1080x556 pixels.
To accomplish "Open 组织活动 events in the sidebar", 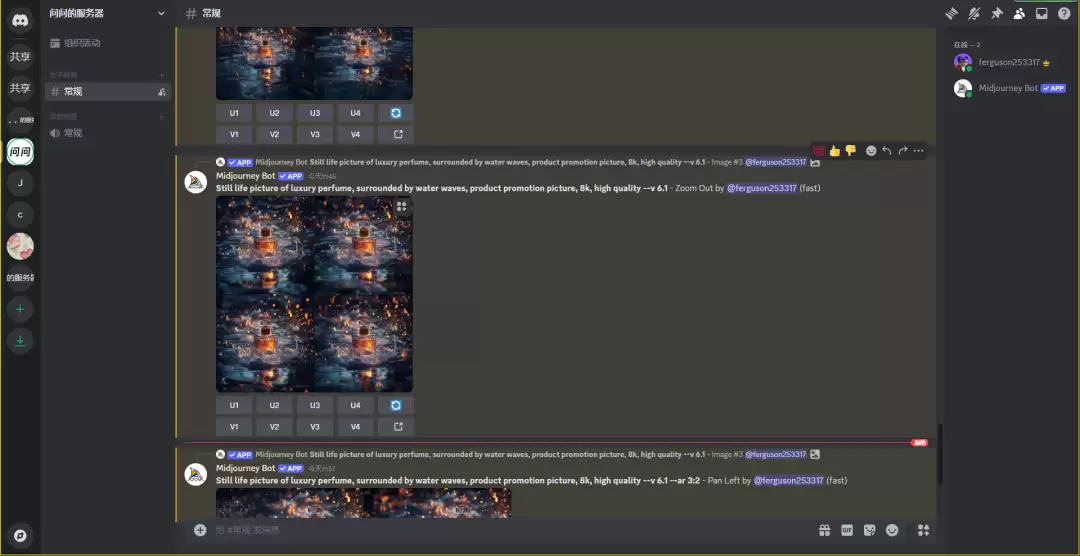I will click(x=81, y=43).
